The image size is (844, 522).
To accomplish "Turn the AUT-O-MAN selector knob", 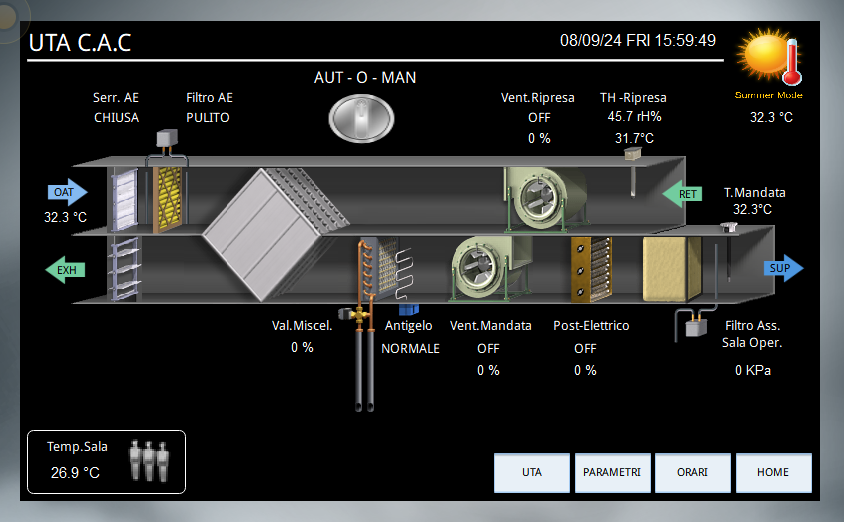I will (363, 116).
